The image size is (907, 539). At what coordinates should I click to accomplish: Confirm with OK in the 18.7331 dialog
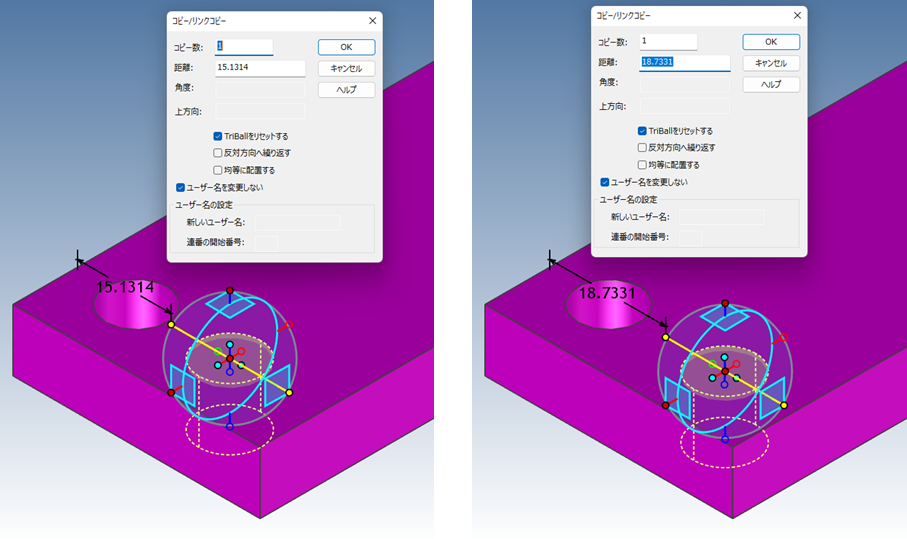point(770,41)
